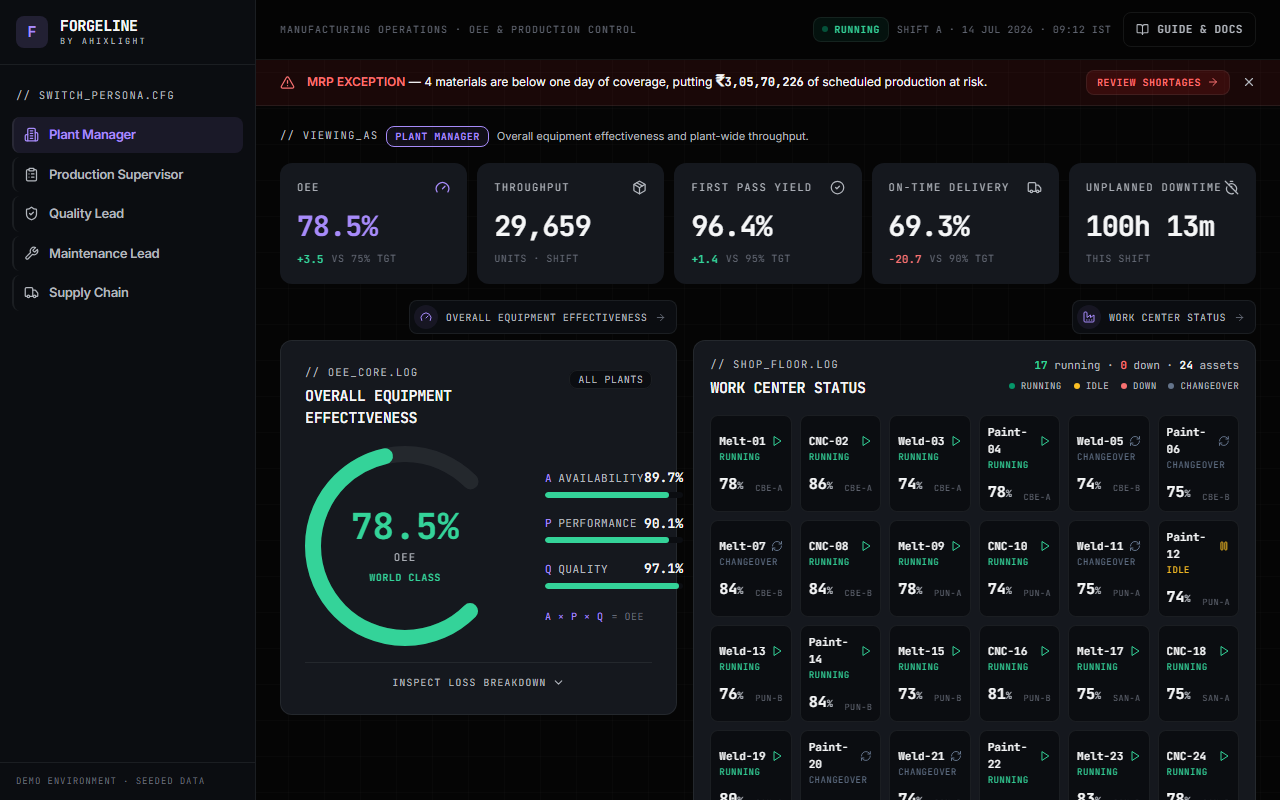Click the running play icon on CNC-02
Screen dimensions: 1280x800
[x=866, y=441]
